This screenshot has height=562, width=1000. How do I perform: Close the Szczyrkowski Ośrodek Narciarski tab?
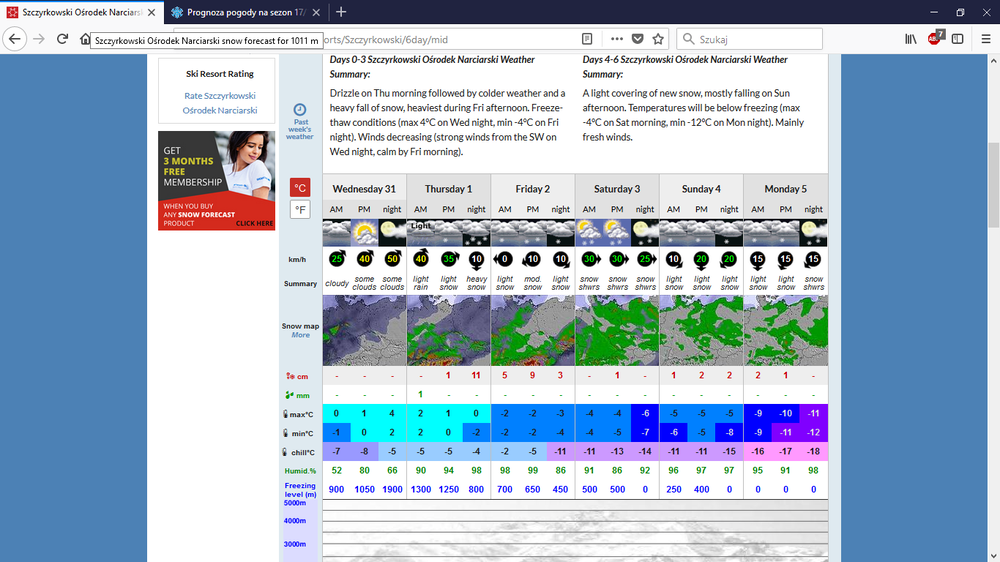(151, 12)
